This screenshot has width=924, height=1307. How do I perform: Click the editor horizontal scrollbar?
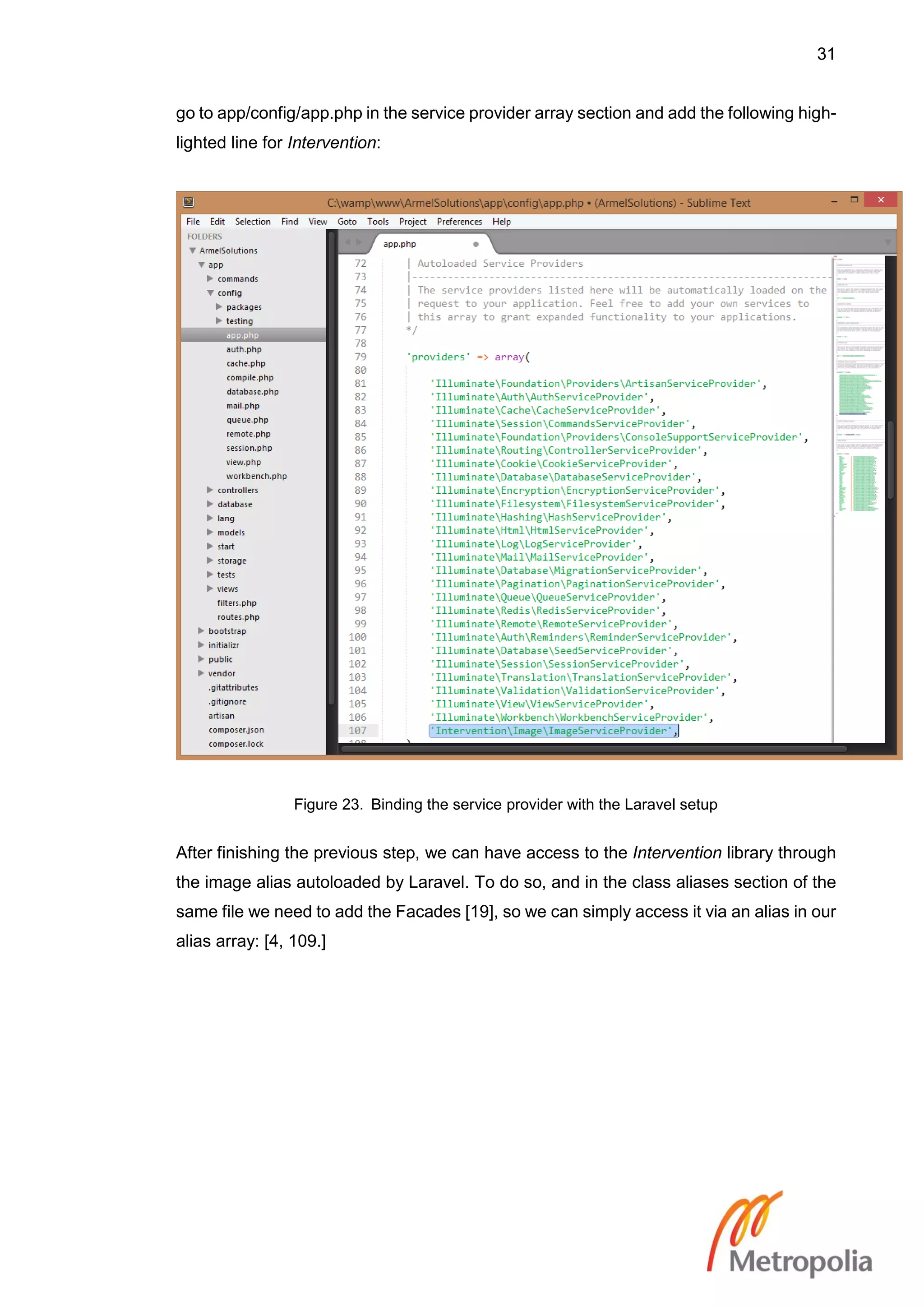[x=595, y=749]
